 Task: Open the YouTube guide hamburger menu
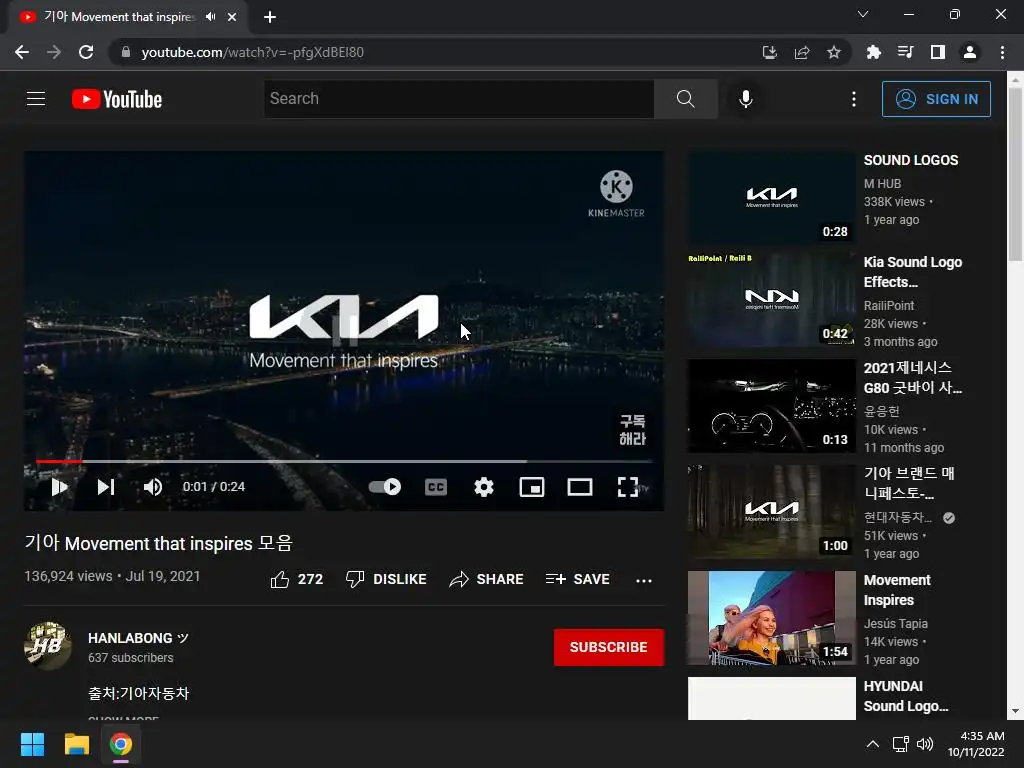click(x=36, y=99)
